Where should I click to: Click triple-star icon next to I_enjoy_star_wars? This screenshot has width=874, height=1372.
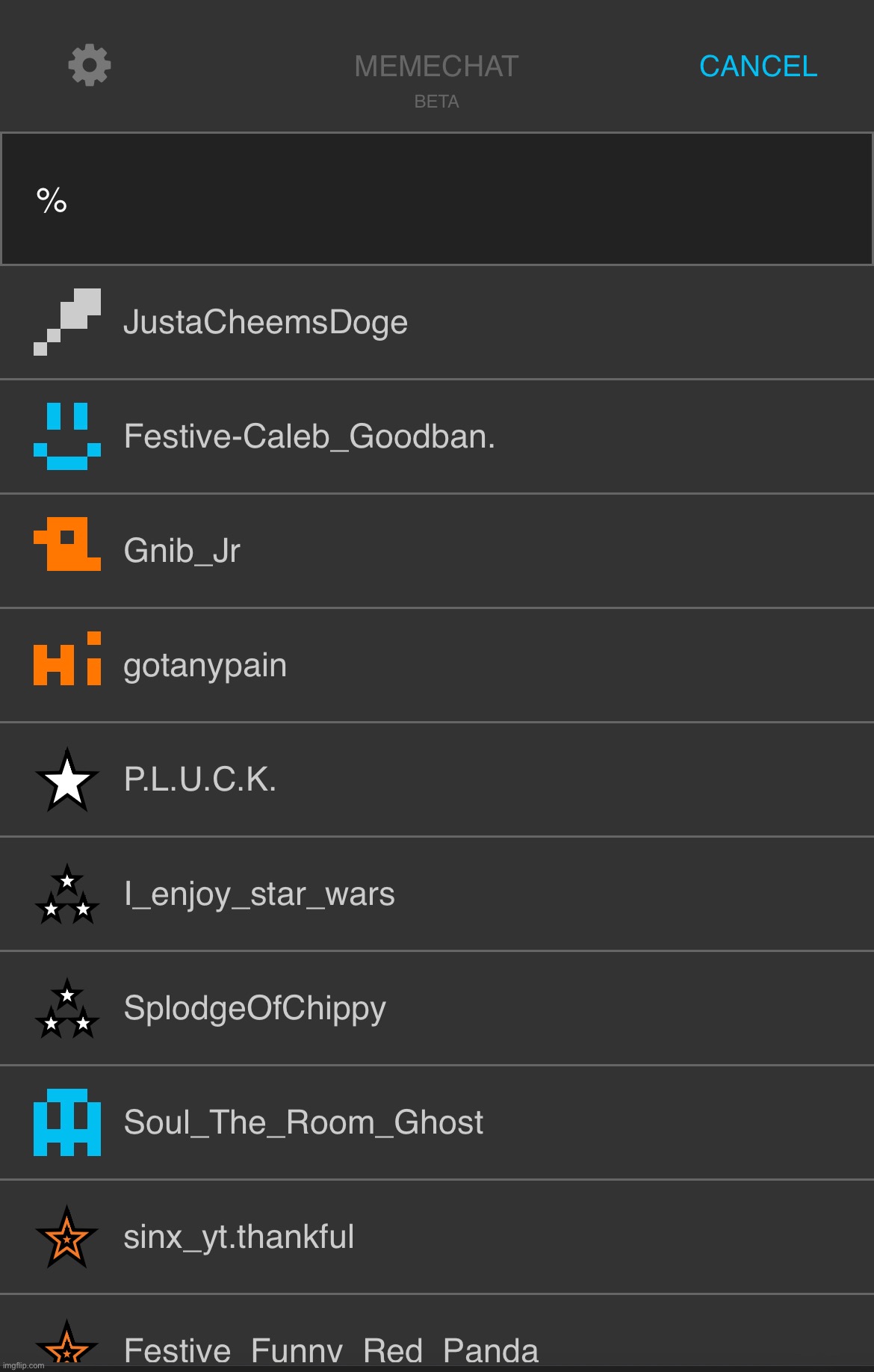[67, 894]
